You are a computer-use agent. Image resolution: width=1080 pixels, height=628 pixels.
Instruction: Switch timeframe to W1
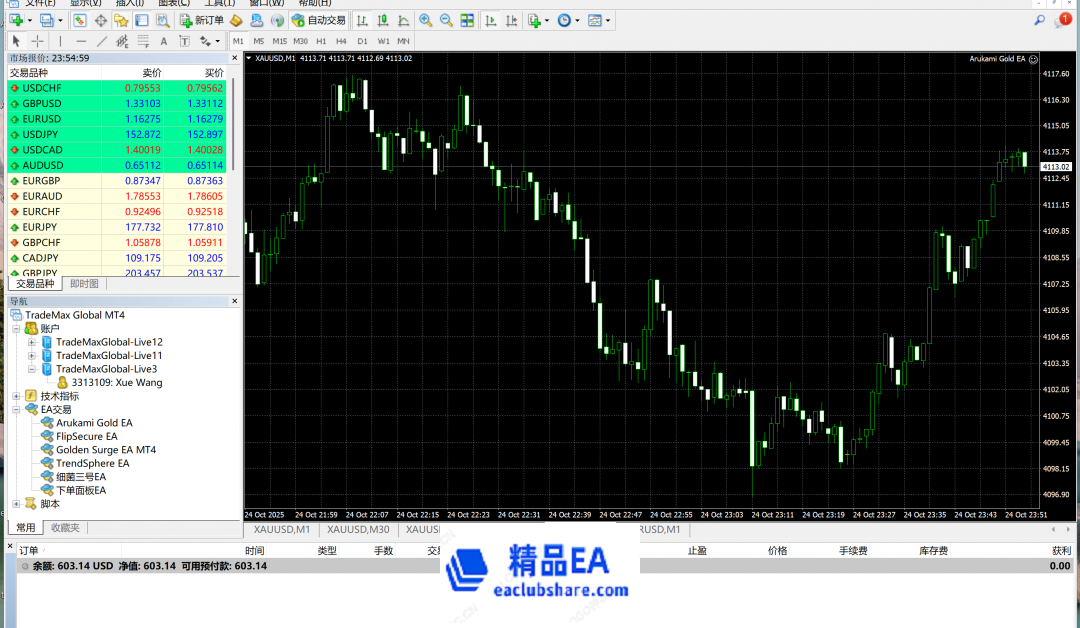point(383,41)
